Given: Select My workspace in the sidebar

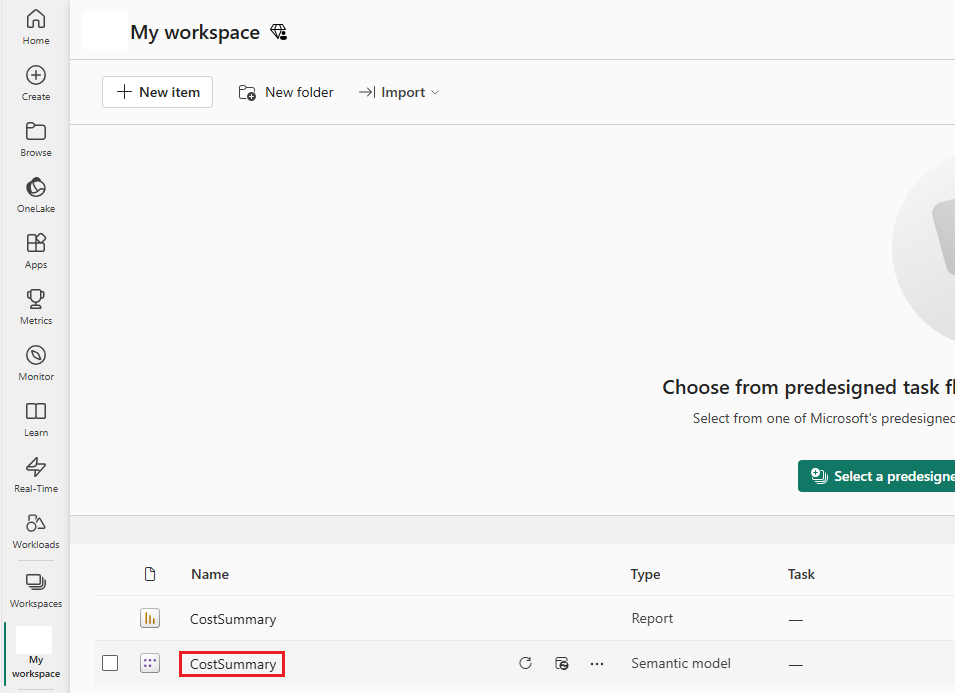Looking at the screenshot, I should point(36,652).
